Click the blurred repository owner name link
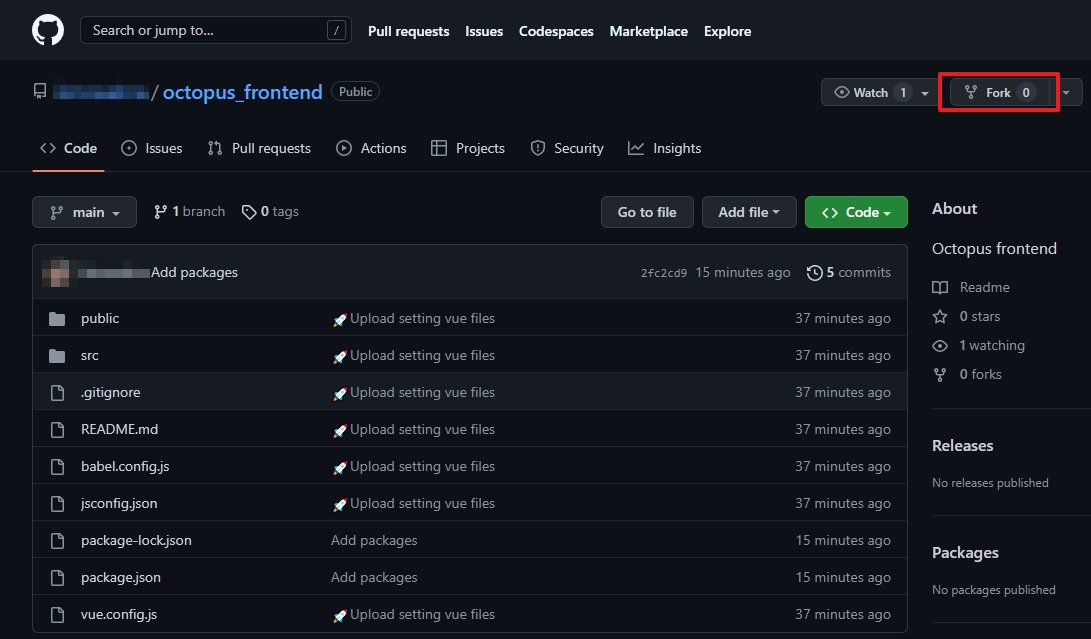The image size is (1091, 639). 101,92
